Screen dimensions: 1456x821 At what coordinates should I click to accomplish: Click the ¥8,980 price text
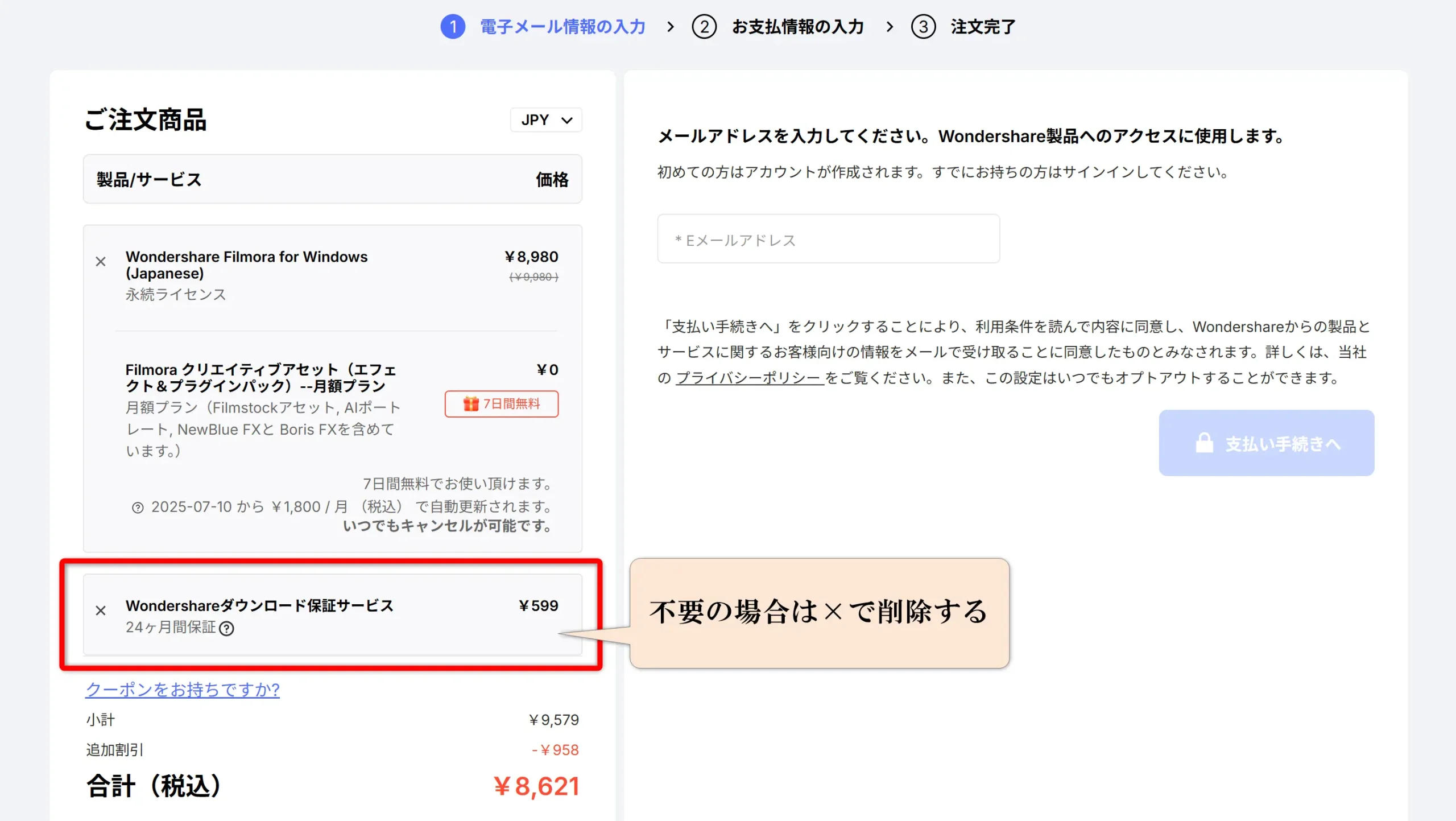[531, 257]
